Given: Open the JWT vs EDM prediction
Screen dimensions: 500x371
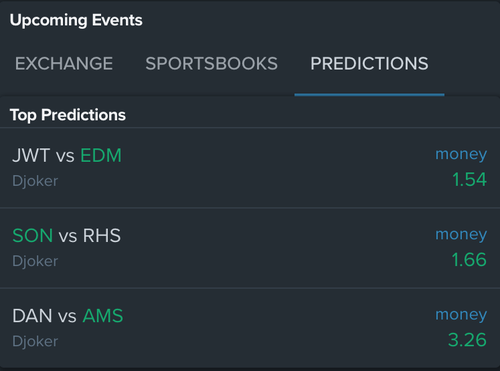Looking at the screenshot, I should pos(250,168).
